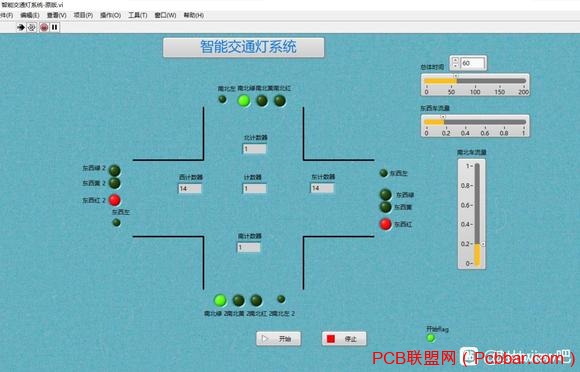The width and height of the screenshot is (580, 372).
Task: Click the red 东西红 LED on right
Action: 385,224
